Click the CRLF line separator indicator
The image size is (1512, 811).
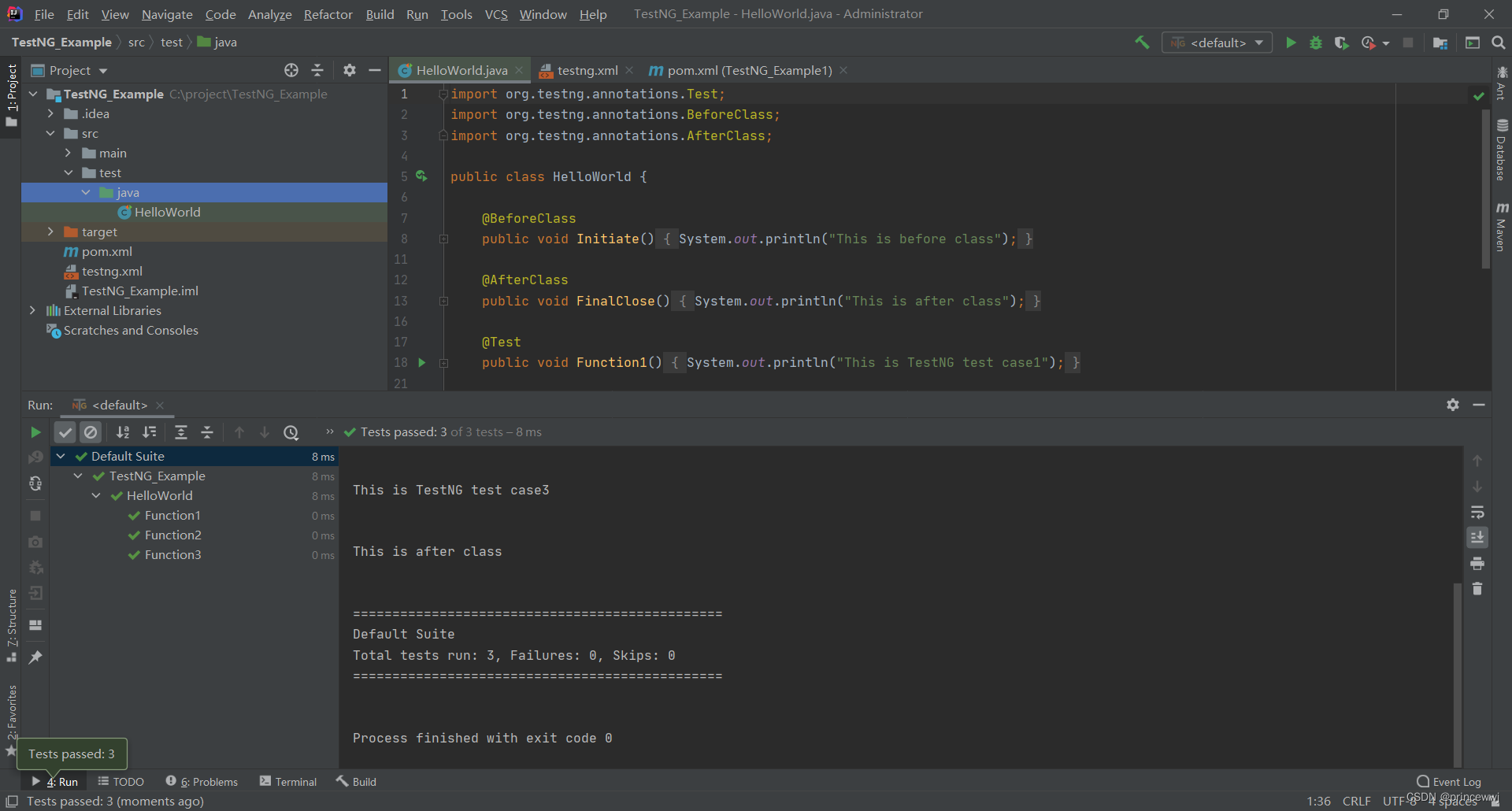pyautogui.click(x=1357, y=801)
